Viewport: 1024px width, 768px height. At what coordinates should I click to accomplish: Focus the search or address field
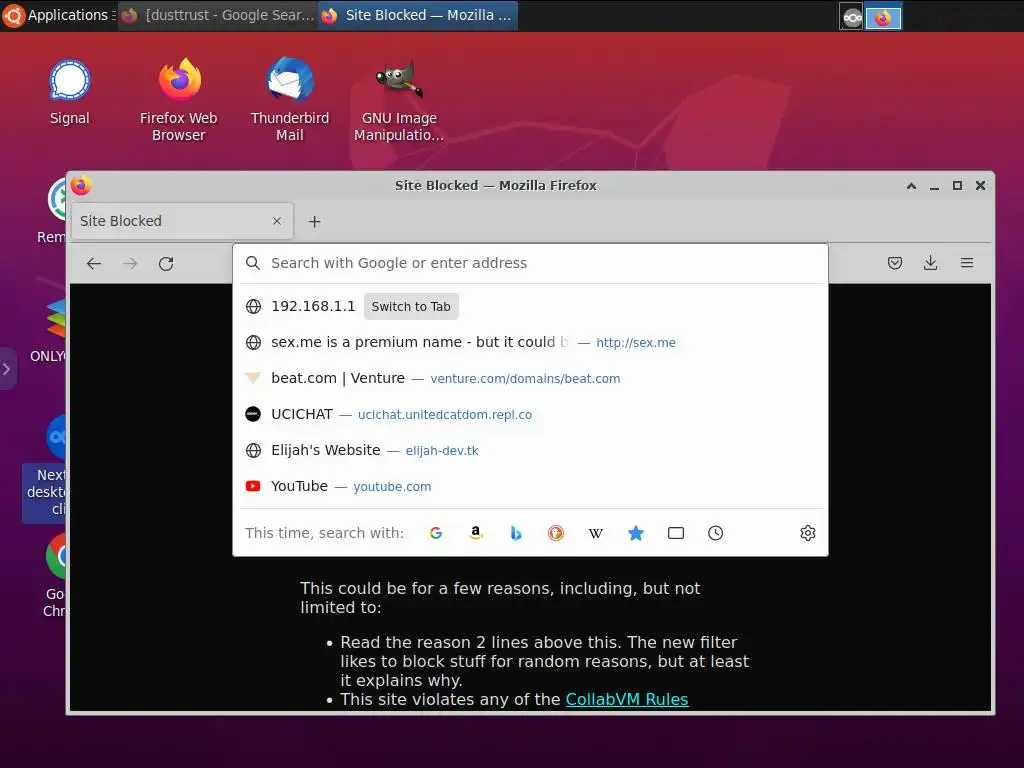(x=530, y=263)
